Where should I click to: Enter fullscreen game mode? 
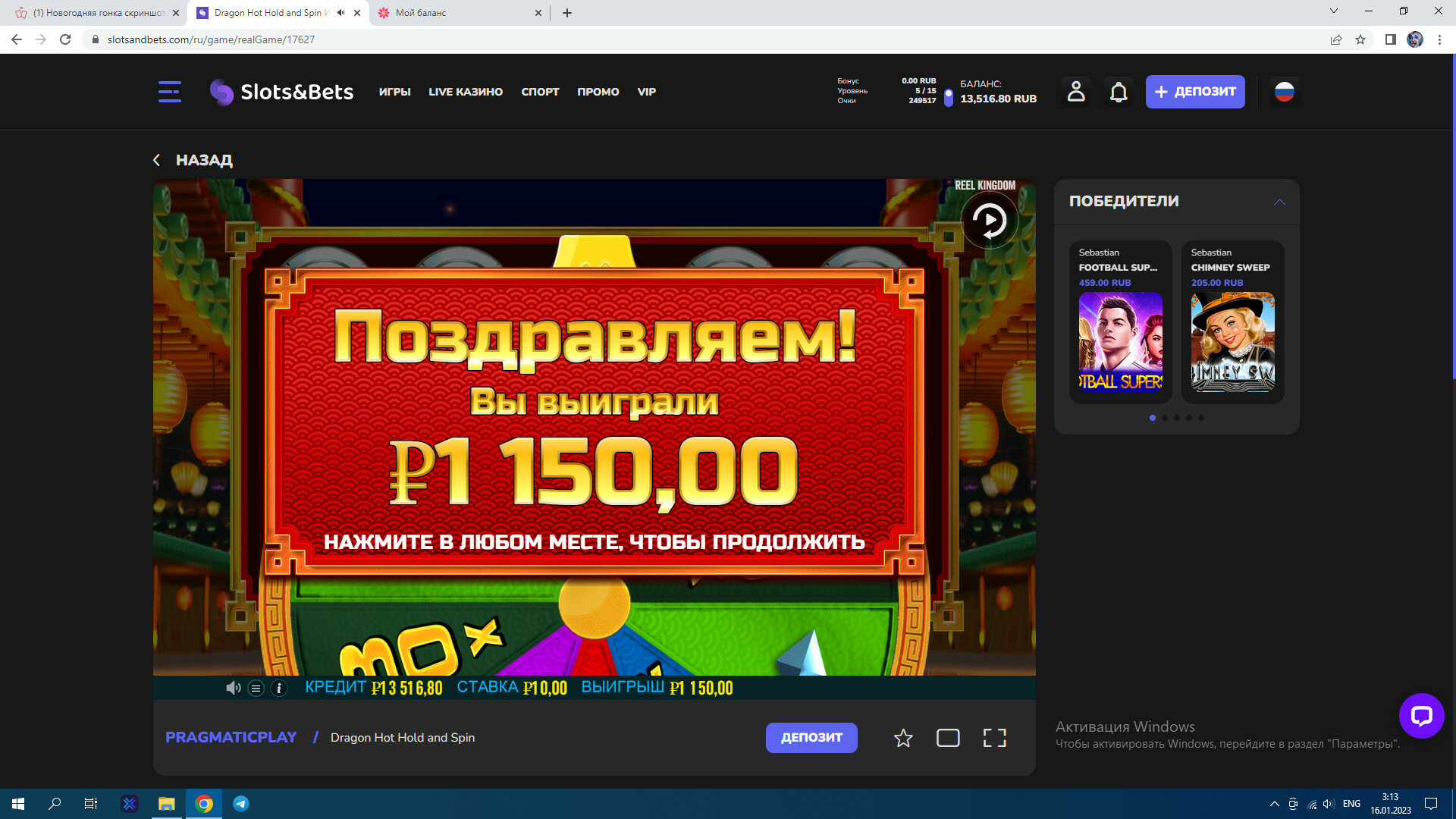coord(994,738)
